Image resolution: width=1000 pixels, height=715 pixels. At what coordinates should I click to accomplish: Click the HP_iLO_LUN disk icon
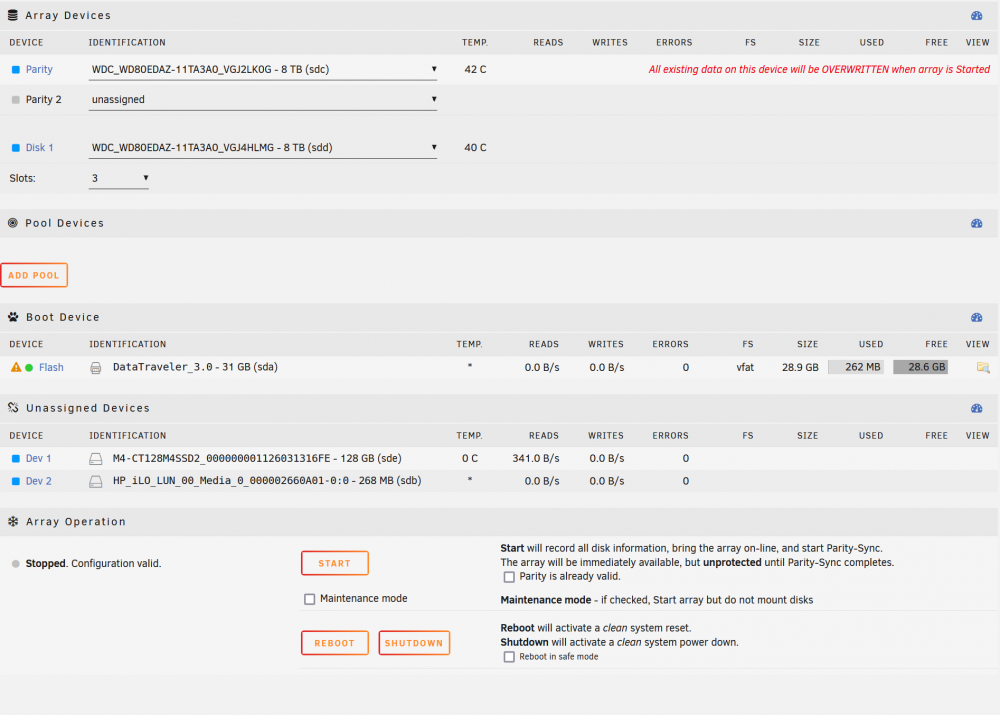pyautogui.click(x=96, y=482)
